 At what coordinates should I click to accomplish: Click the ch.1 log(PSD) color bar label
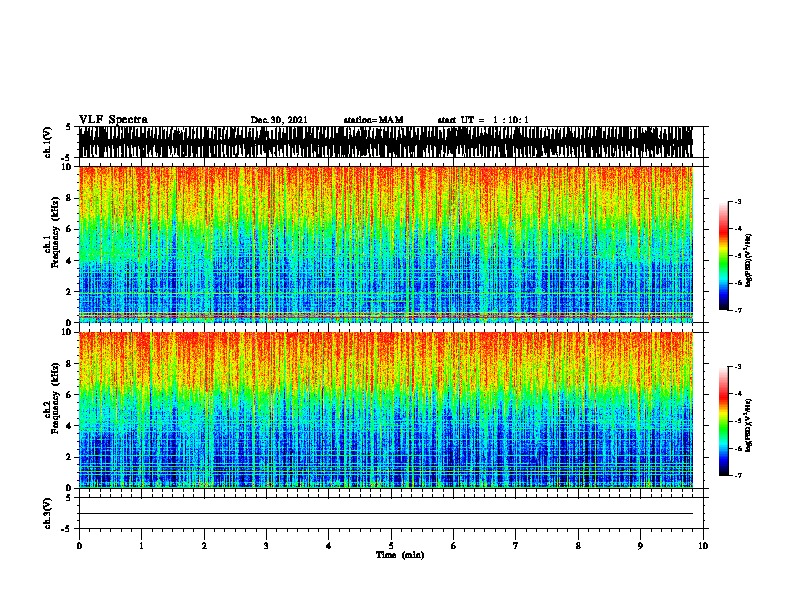[x=749, y=261]
